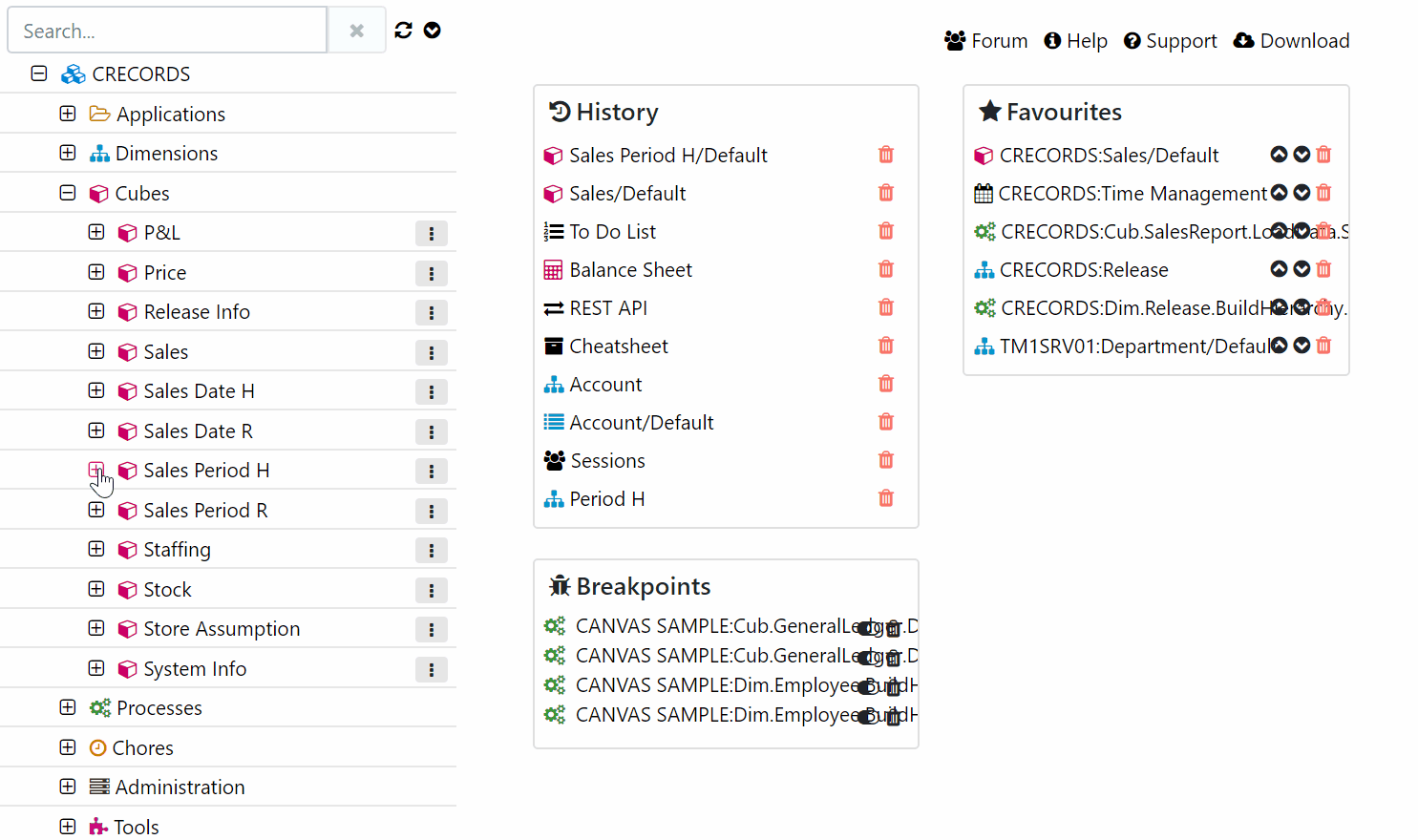Open the three-dot menu for Stock cube
1418x840 pixels.
[x=431, y=591]
